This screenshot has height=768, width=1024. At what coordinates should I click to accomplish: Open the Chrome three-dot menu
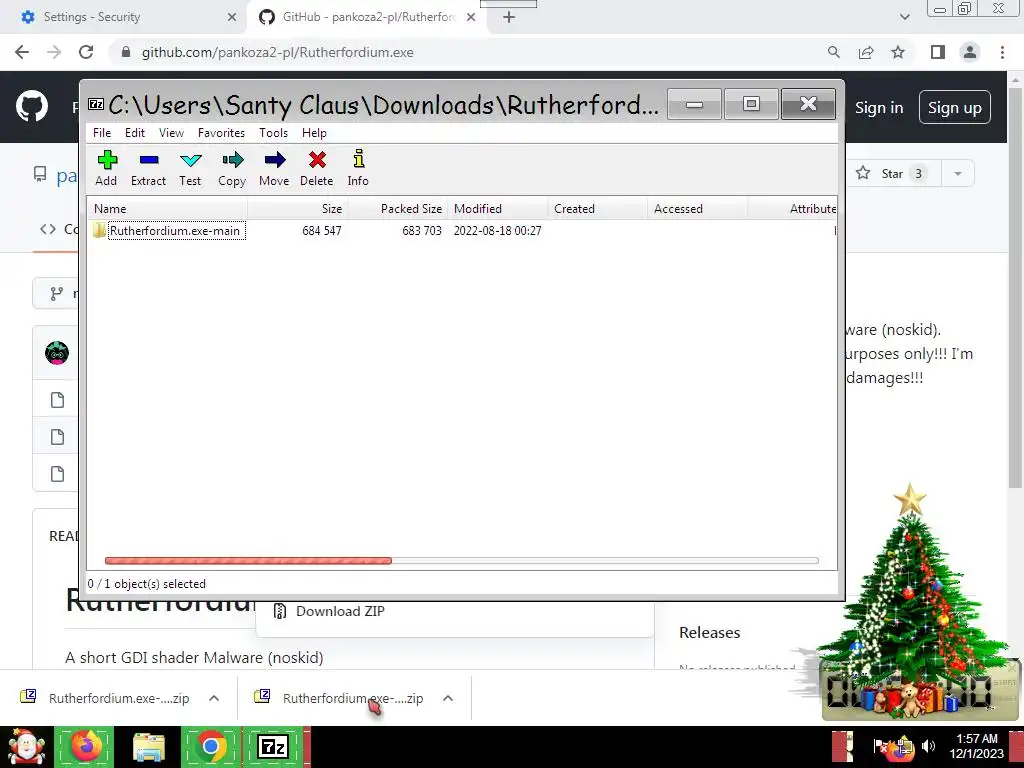pos(1002,52)
